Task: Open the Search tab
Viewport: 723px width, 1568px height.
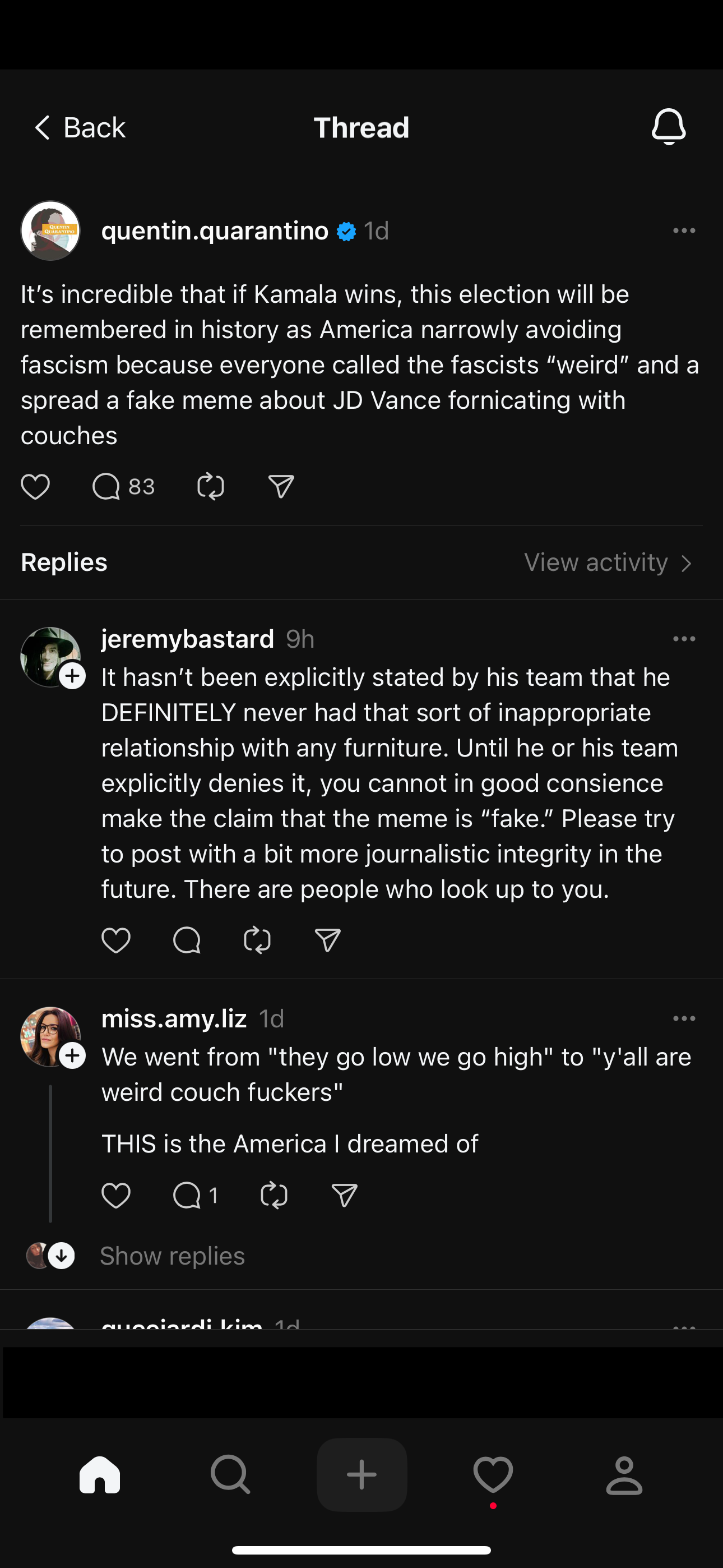Action: (x=230, y=1474)
